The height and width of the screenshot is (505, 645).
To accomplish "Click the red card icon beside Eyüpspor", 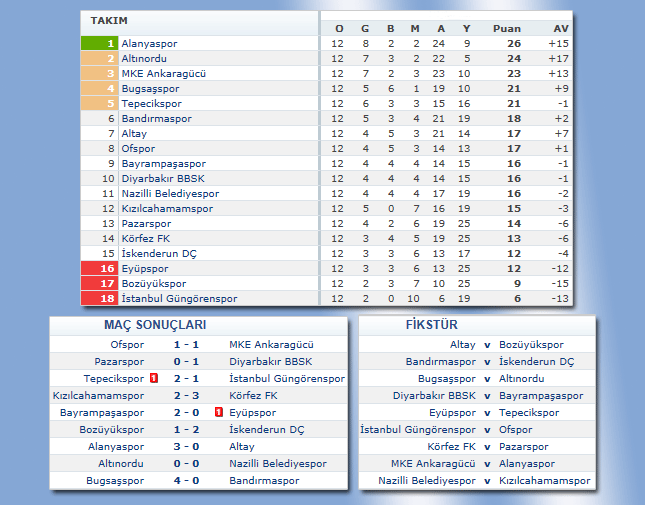I will [219, 412].
